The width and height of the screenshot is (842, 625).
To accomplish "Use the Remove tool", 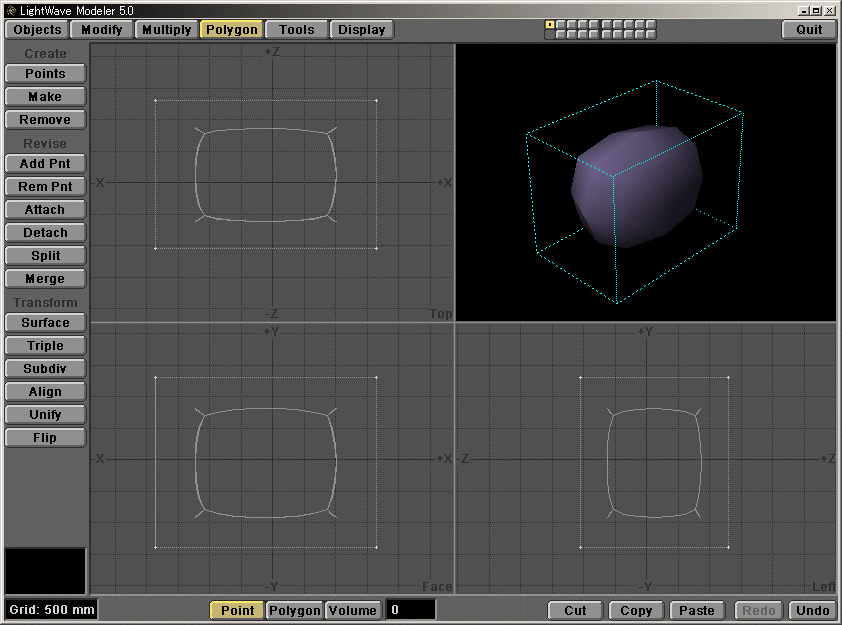I will click(x=44, y=119).
